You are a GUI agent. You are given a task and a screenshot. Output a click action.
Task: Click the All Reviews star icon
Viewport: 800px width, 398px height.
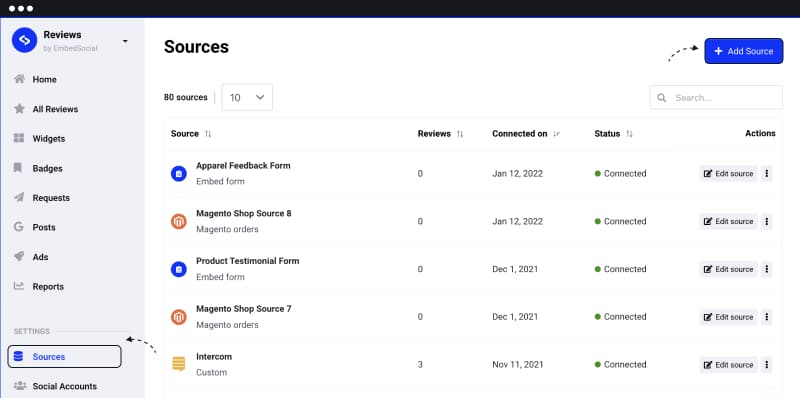coord(19,109)
